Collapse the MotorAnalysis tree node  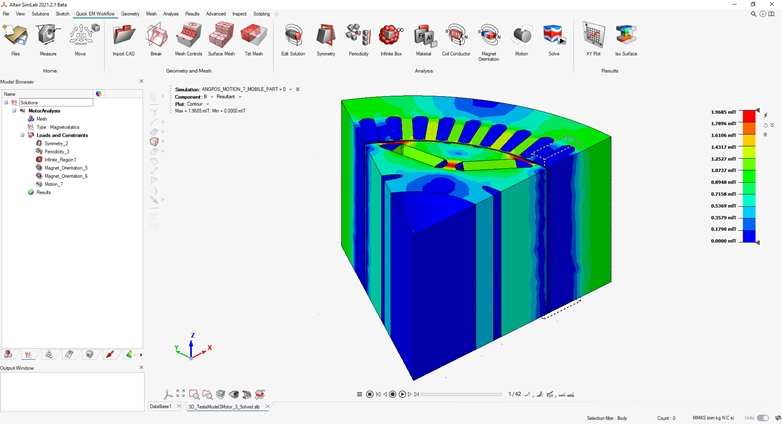click(14, 111)
